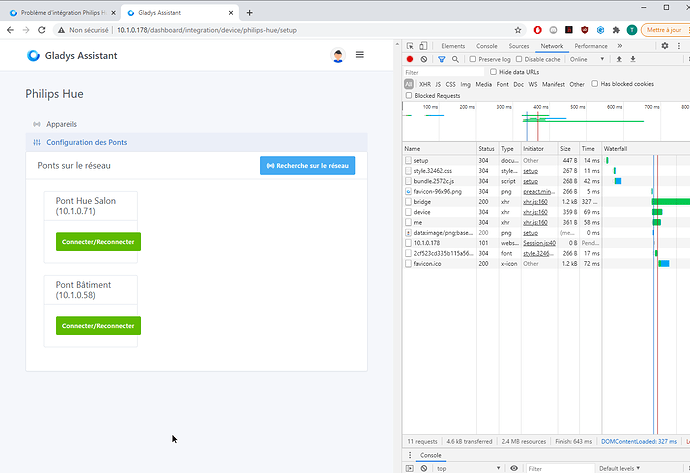
Task: Open the Gladys hamburger menu
Action: pyautogui.click(x=360, y=55)
